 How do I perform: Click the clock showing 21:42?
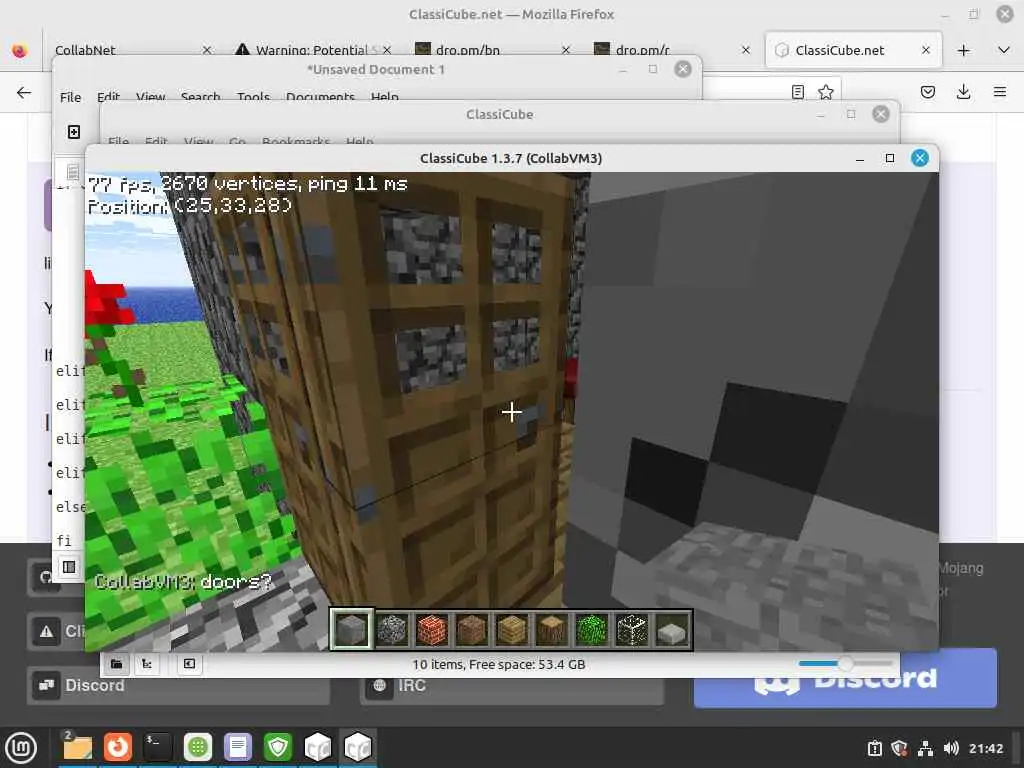pos(985,748)
